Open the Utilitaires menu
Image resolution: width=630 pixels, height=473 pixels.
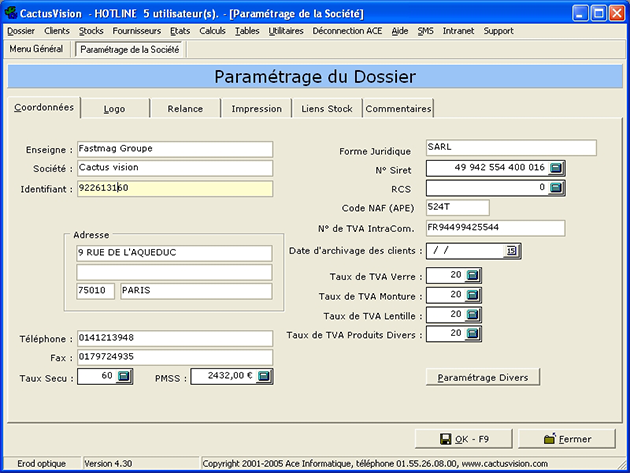point(286,31)
